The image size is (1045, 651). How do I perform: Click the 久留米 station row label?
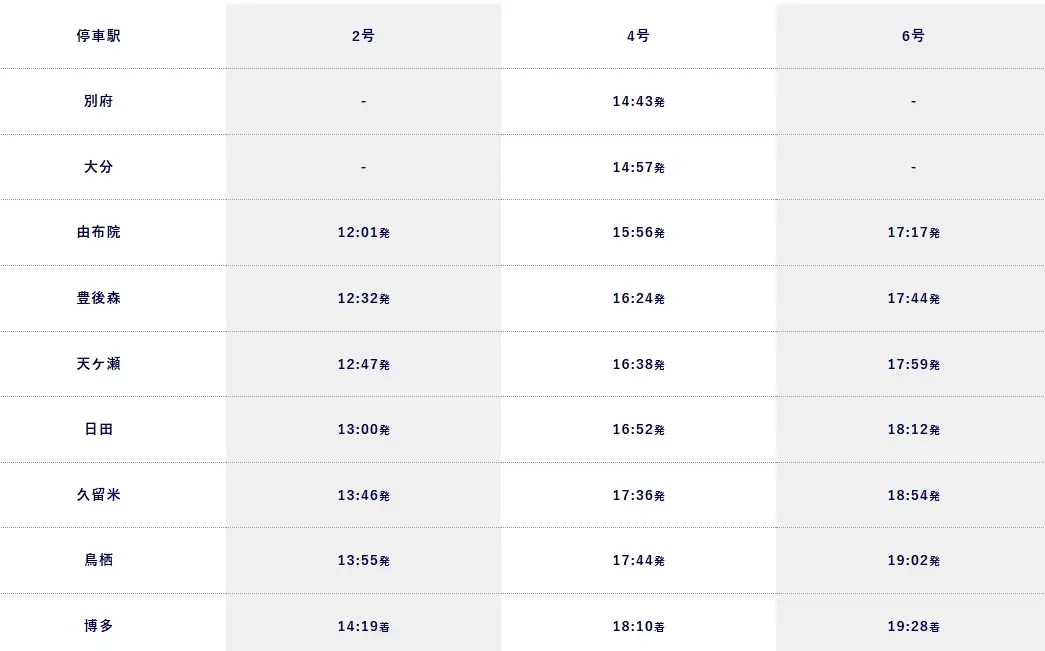point(98,495)
